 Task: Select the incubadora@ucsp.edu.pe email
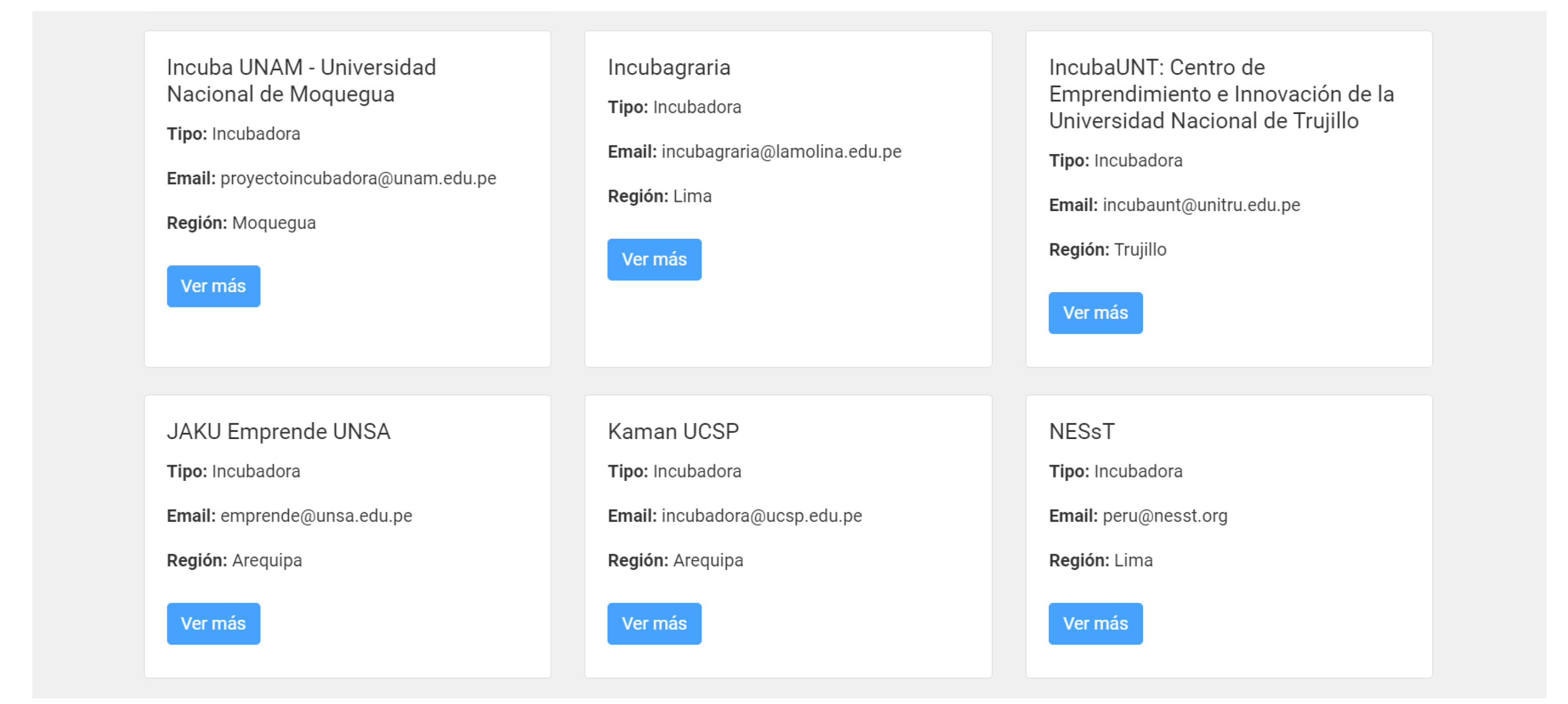click(762, 516)
